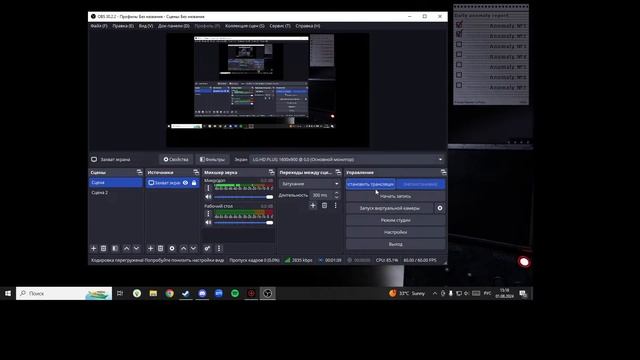
Task: Pop out the Sources dock panel
Action: click(196, 172)
